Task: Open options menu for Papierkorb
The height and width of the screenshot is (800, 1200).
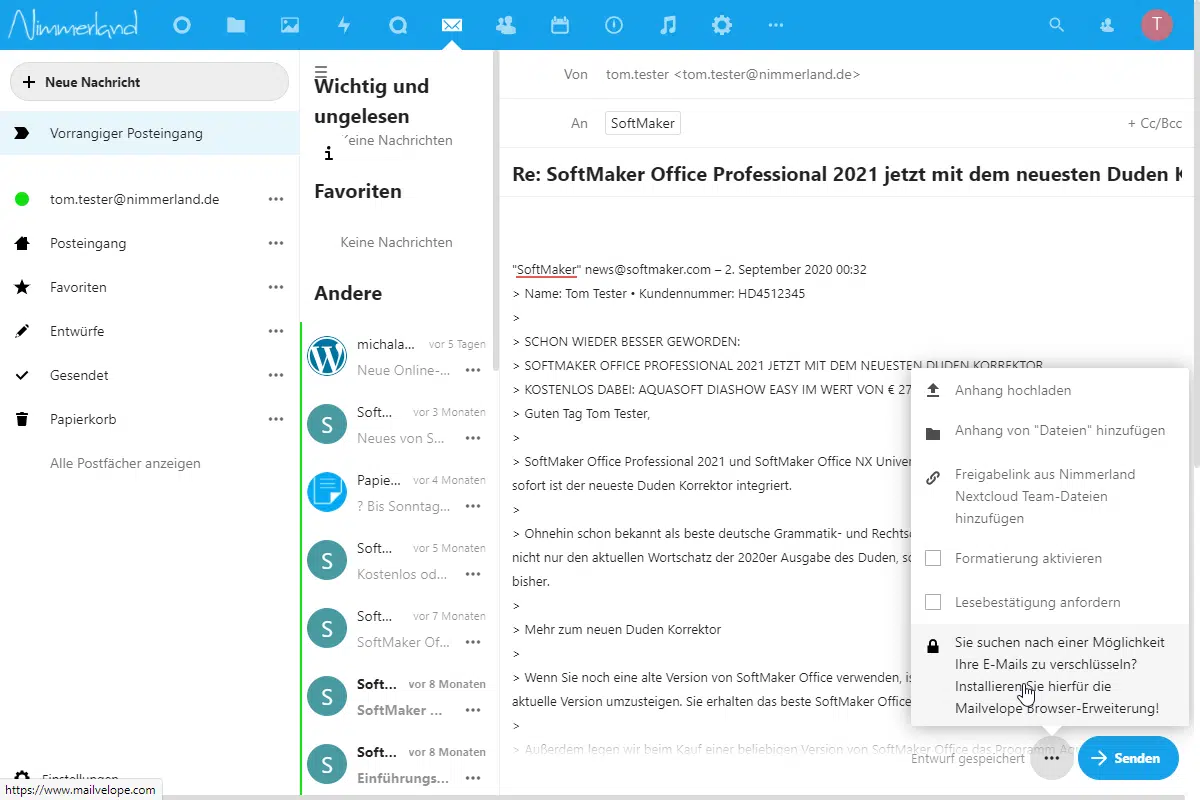Action: (x=276, y=419)
